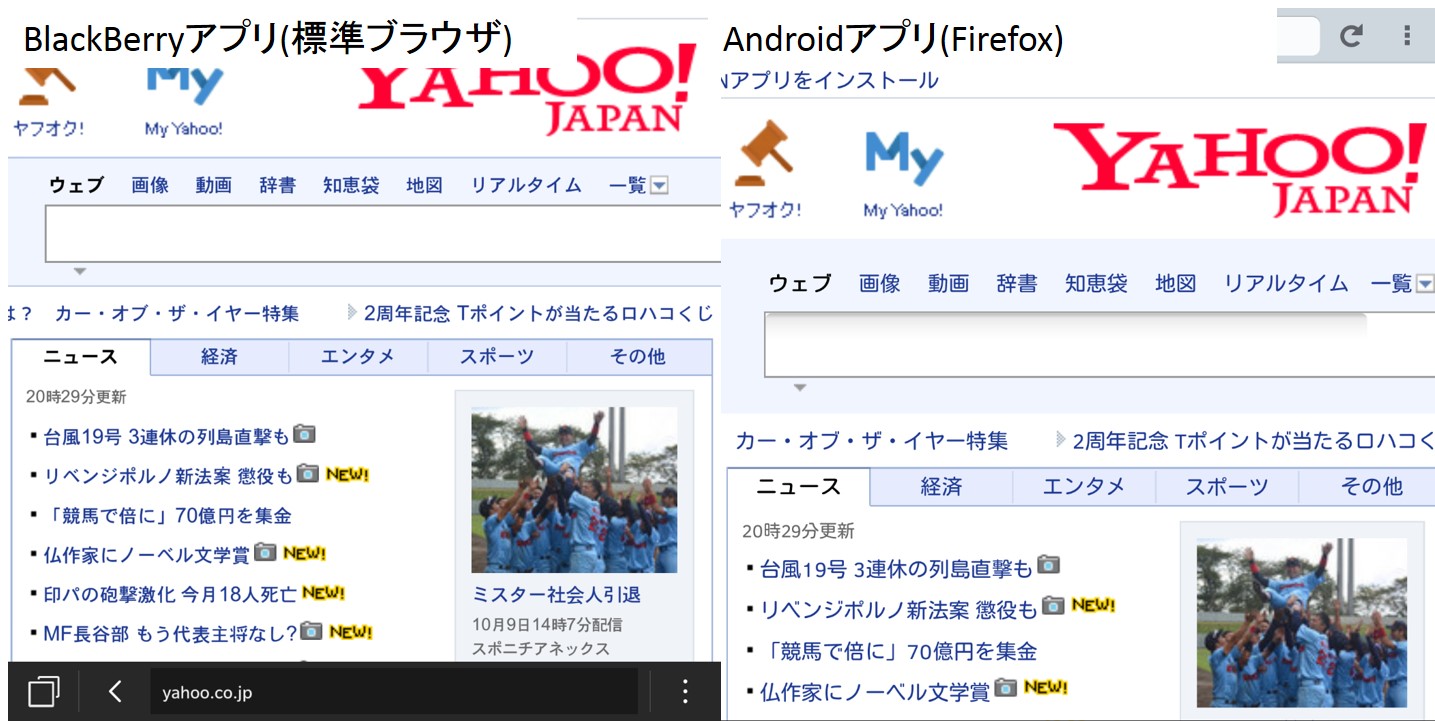This screenshot has width=1435, height=721.
Task: Open Yahoo Auctions icon in BlackBerry browser
Action: coord(47,88)
